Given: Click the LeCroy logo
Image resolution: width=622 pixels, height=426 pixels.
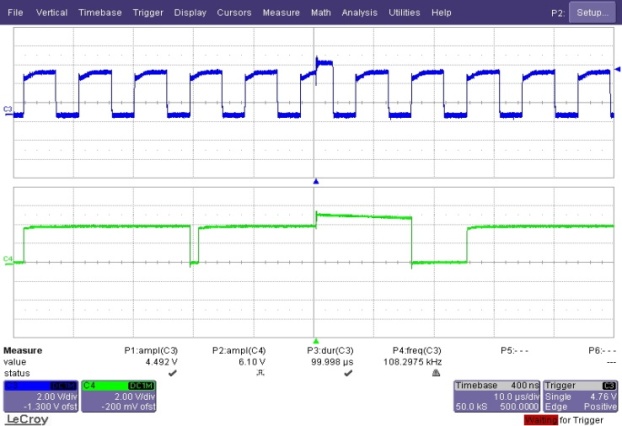Looking at the screenshot, I should (26, 418).
